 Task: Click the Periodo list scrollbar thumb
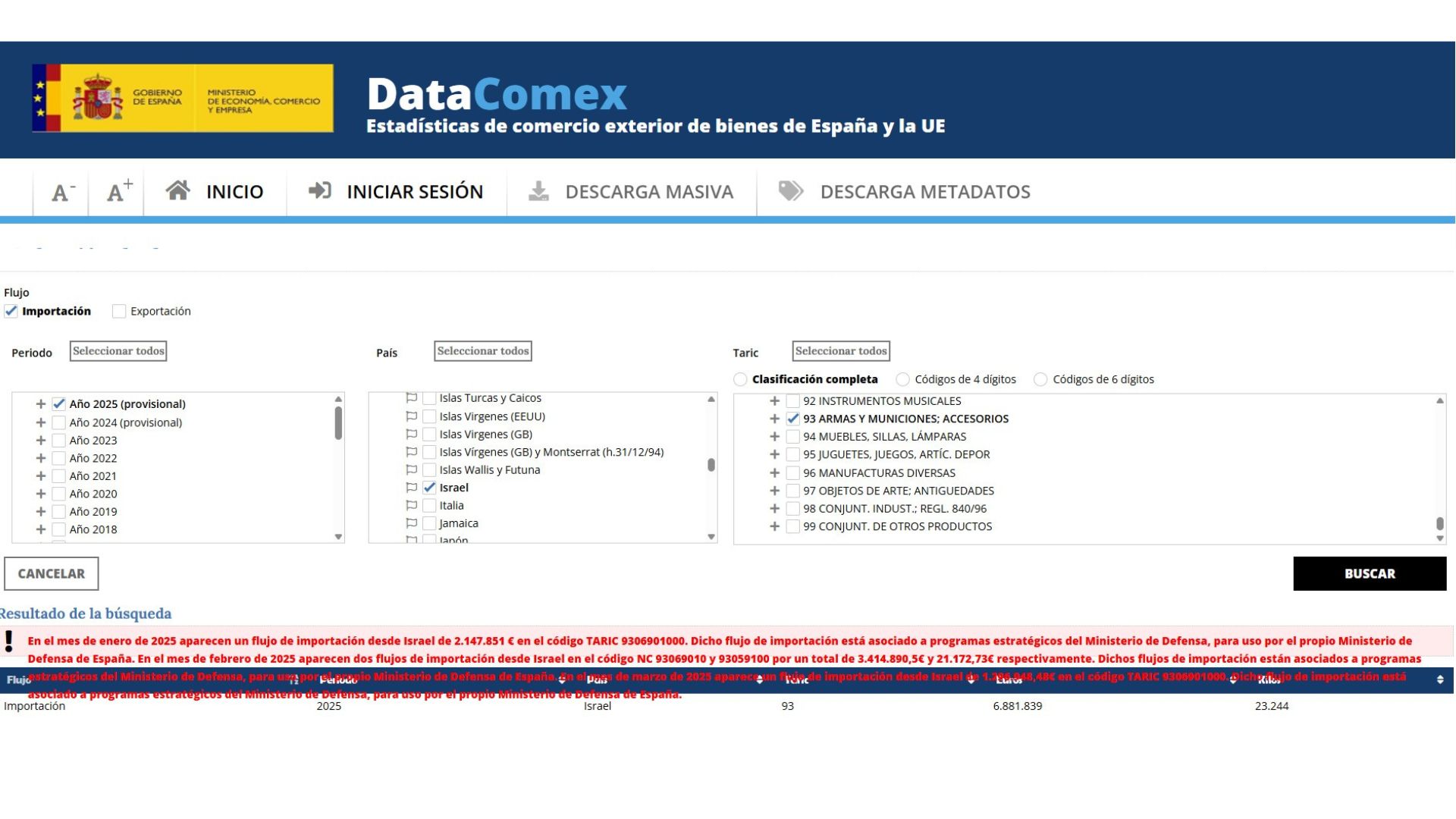[338, 423]
